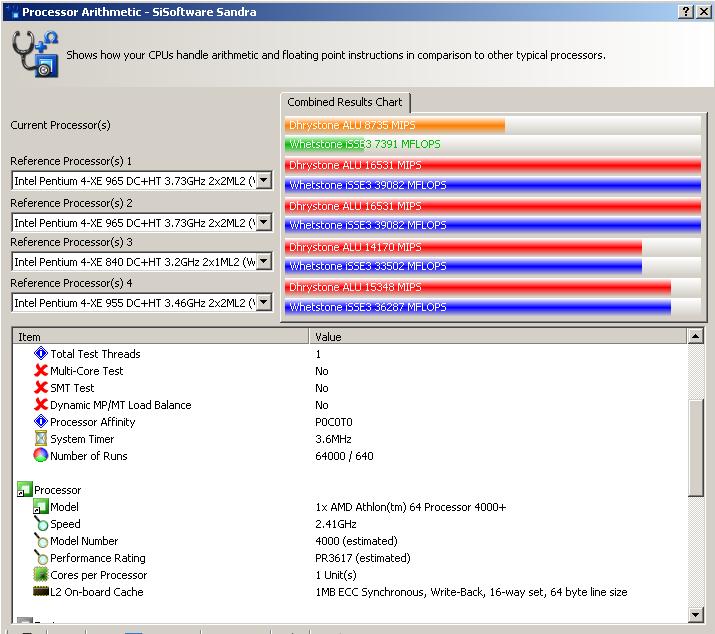Click the blue Whetstone iSSE3 33502 MFLOPS bar
This screenshot has width=715, height=634.
pyautogui.click(x=463, y=266)
